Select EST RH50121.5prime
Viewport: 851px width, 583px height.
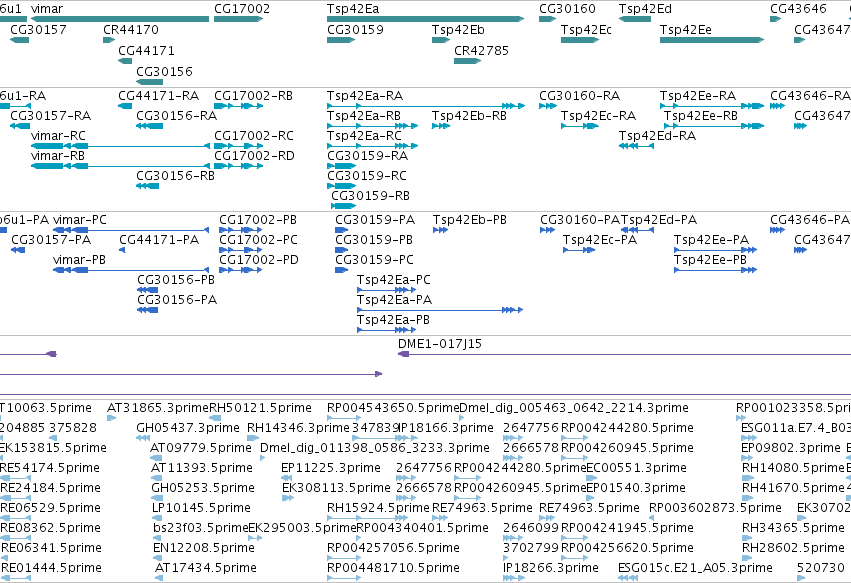click(215, 418)
